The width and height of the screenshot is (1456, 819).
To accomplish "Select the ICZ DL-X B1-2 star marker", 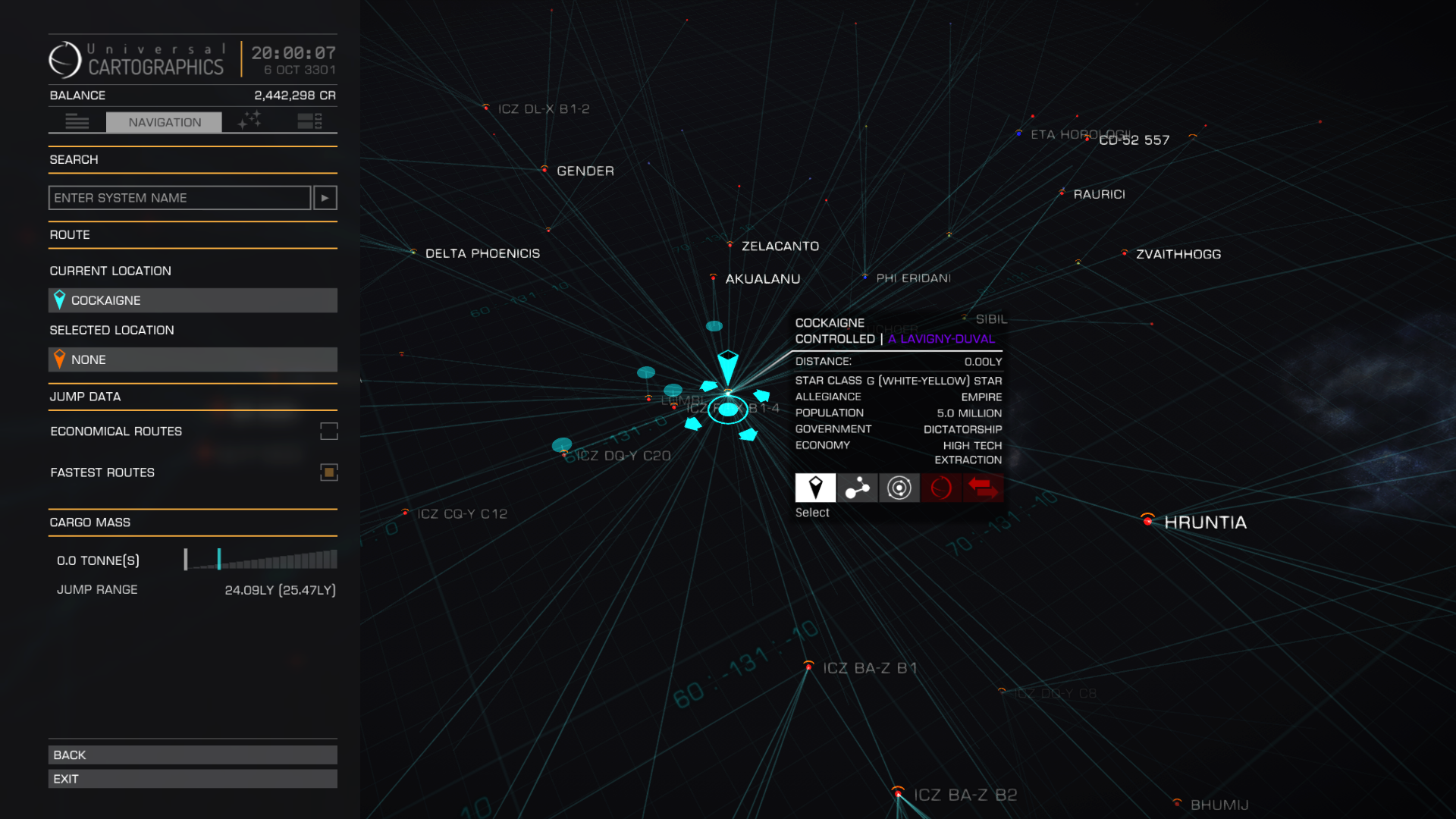I will pos(486,107).
